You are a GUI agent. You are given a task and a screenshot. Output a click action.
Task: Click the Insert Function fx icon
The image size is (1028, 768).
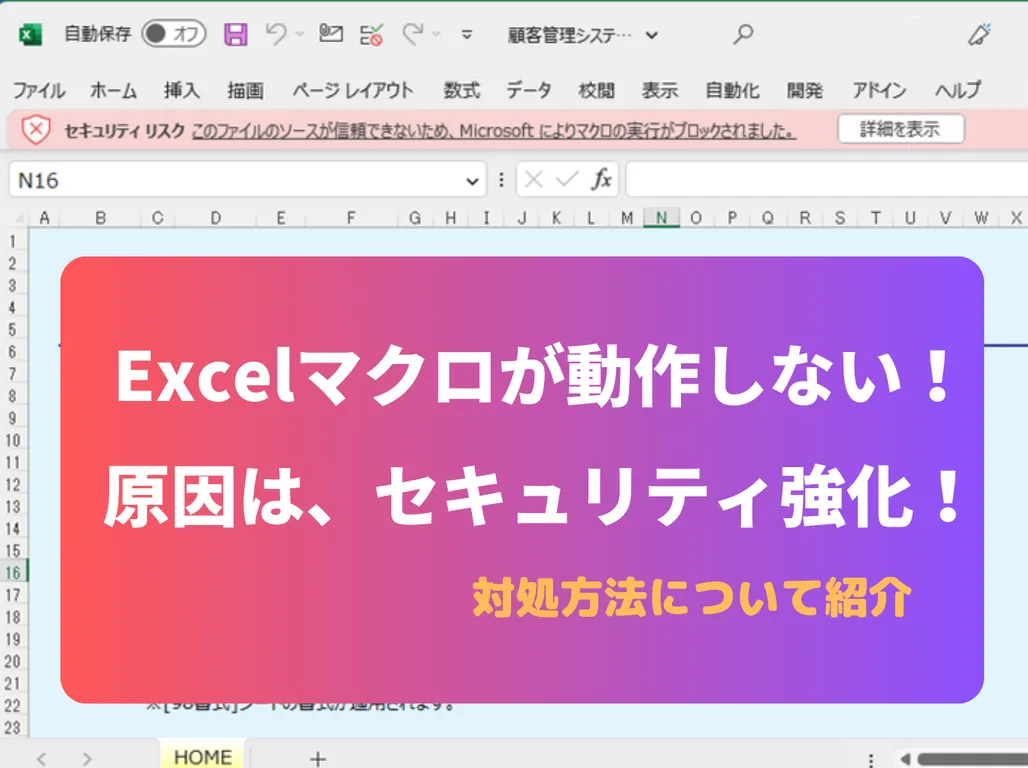pyautogui.click(x=602, y=179)
